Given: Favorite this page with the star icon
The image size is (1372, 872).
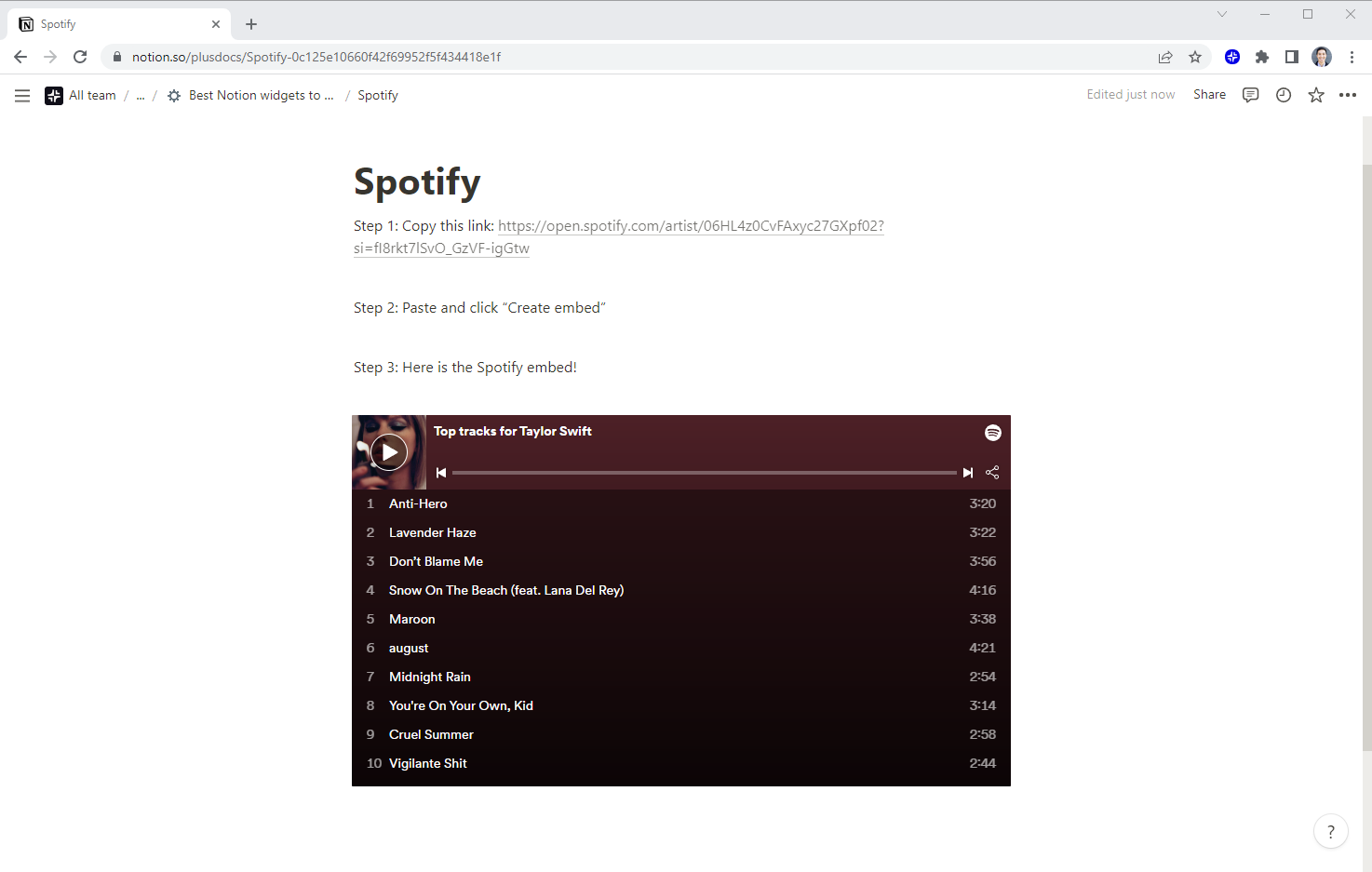Looking at the screenshot, I should pyautogui.click(x=1316, y=95).
